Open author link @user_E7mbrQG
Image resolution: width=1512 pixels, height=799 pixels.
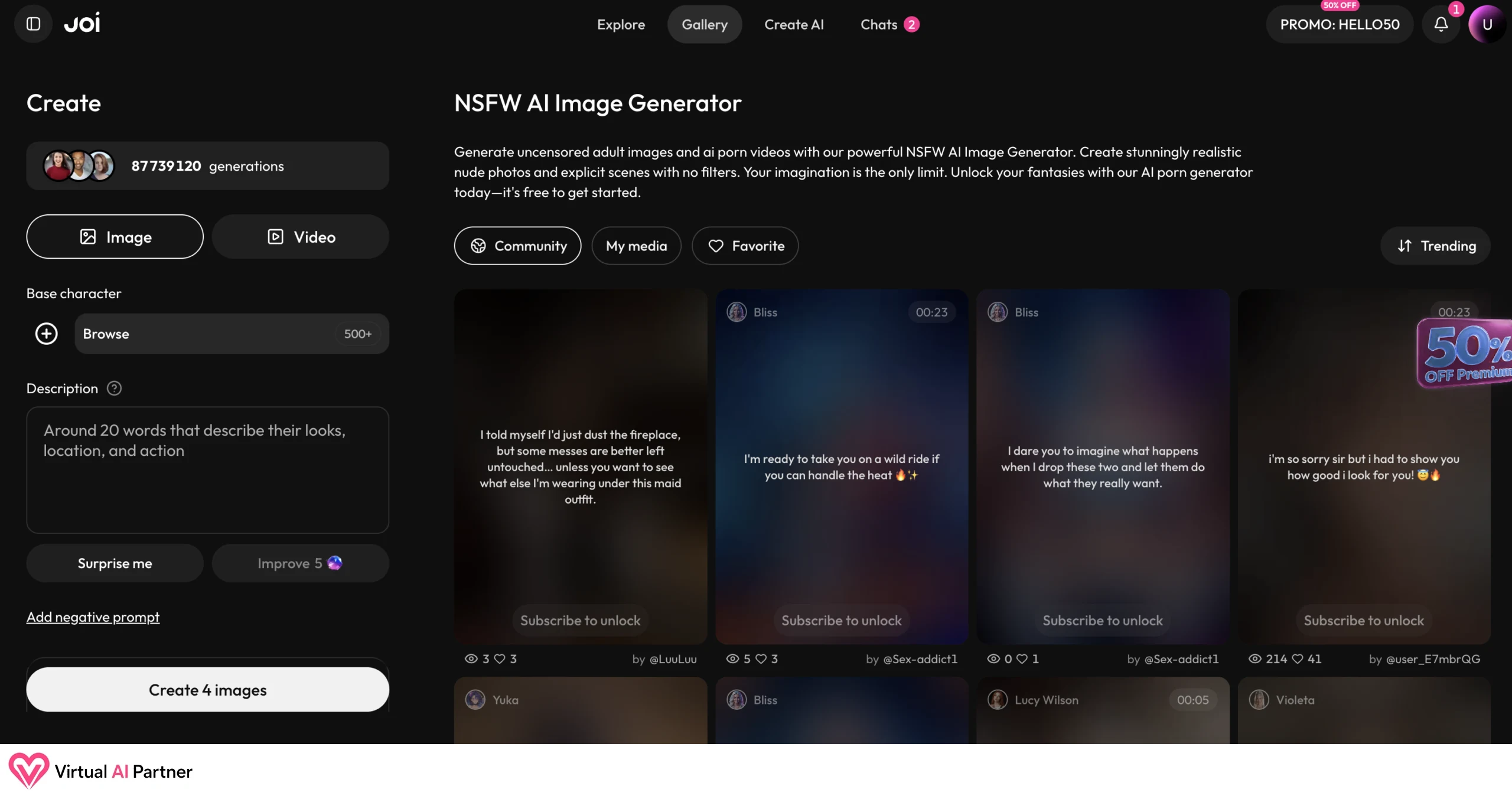[1433, 658]
